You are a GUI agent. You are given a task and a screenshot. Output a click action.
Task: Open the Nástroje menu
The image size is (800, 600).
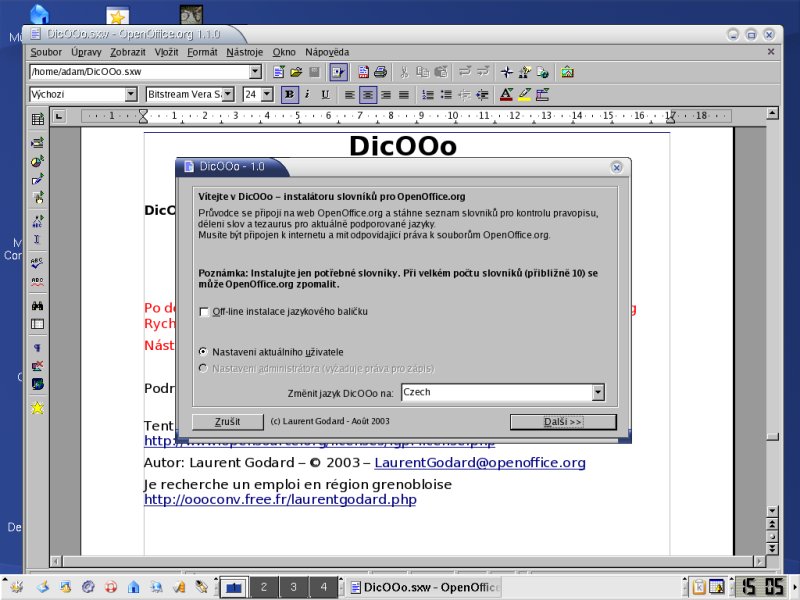[x=244, y=52]
